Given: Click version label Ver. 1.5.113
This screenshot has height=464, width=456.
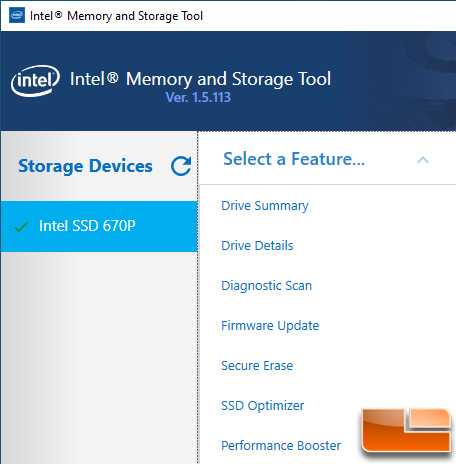Looking at the screenshot, I should [x=198, y=97].
